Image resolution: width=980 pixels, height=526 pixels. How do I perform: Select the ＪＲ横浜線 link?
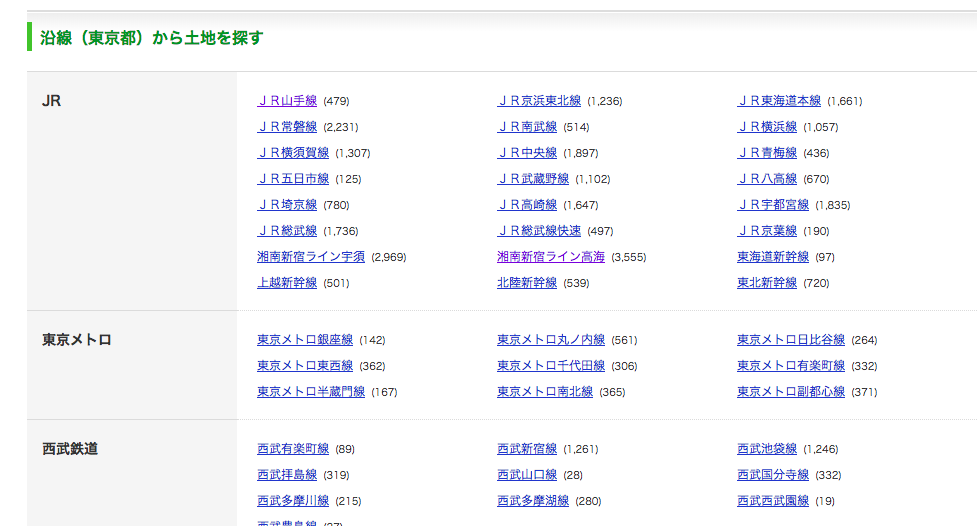[x=767, y=127]
